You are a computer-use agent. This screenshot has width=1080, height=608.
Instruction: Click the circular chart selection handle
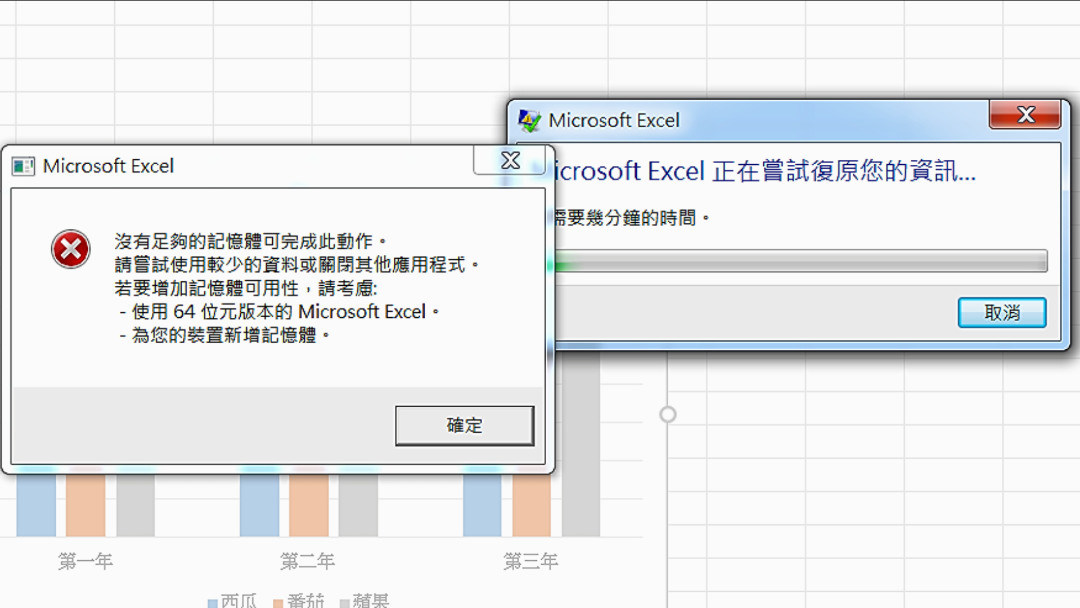[666, 413]
